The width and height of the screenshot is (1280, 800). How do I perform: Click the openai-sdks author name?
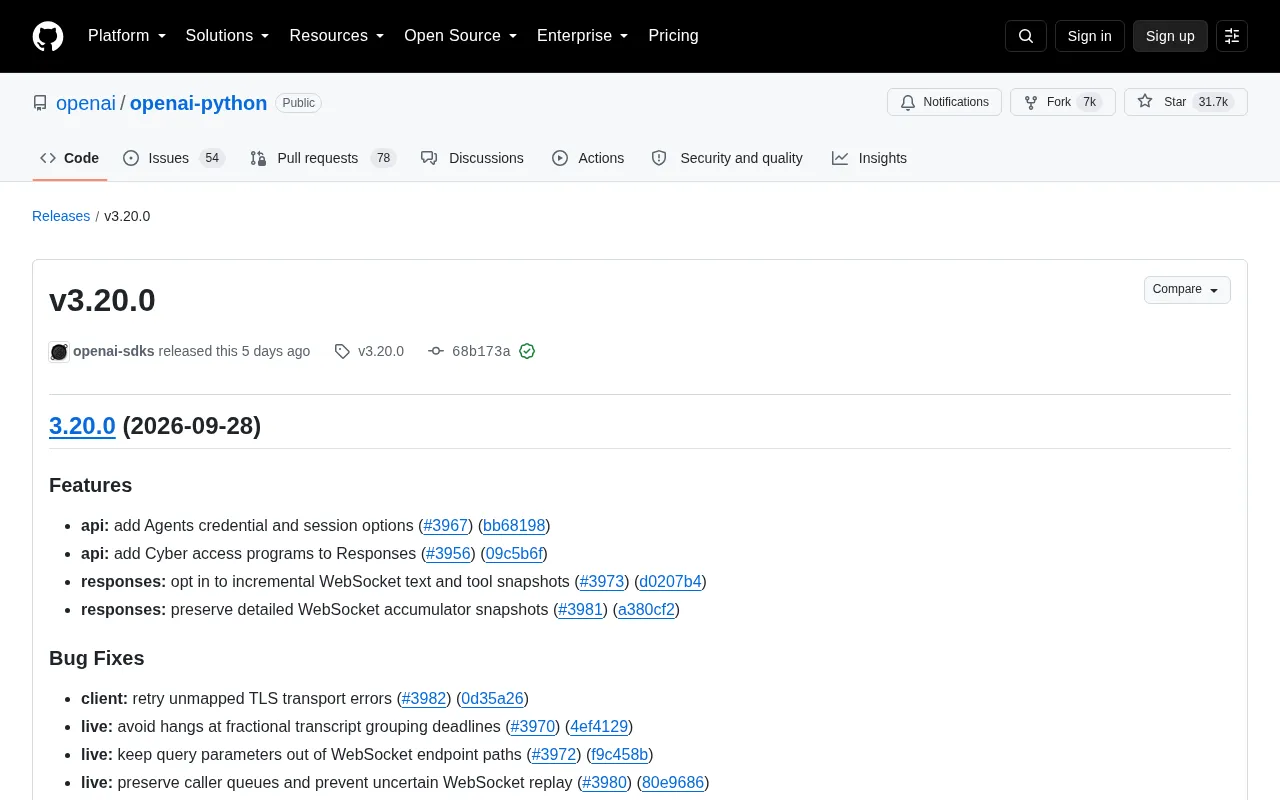click(x=114, y=351)
